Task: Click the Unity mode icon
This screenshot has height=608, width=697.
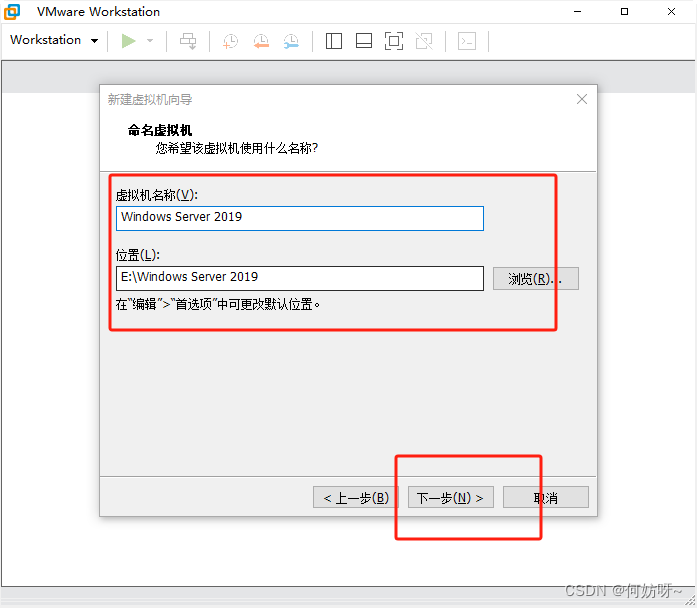Action: [424, 41]
